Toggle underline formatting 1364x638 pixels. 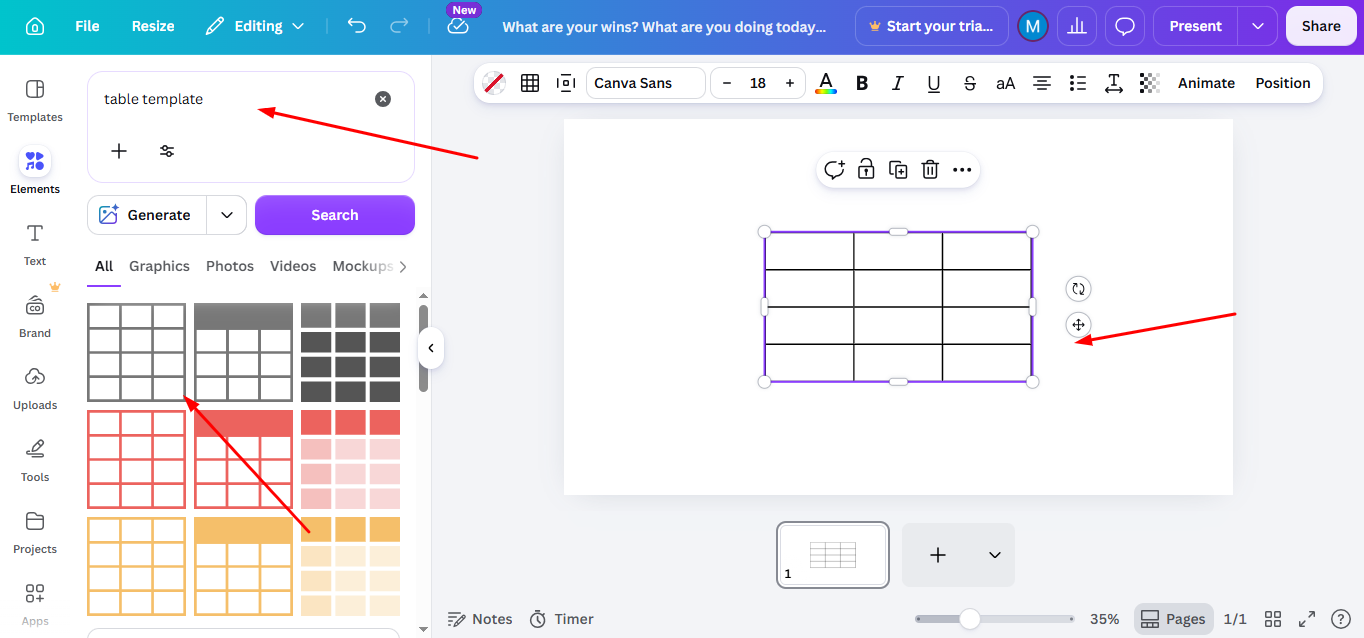point(934,83)
